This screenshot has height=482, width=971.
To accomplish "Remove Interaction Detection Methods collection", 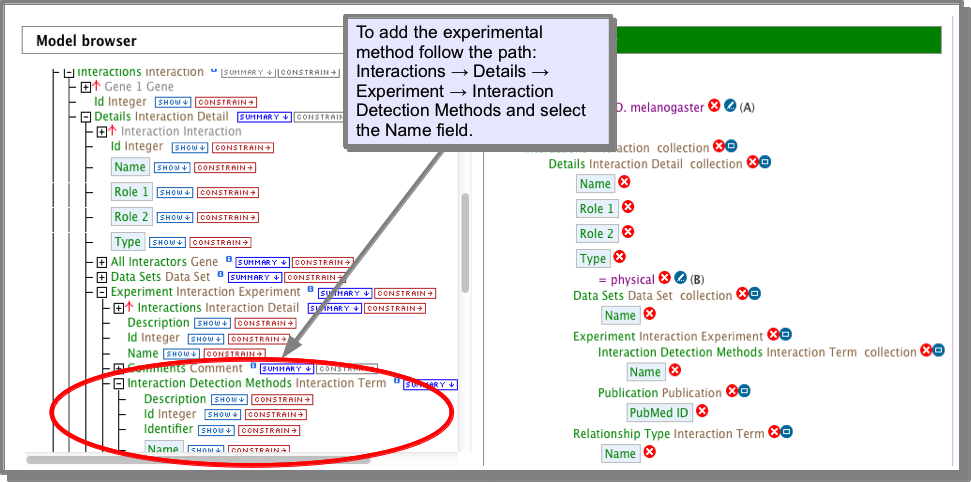I will (926, 350).
